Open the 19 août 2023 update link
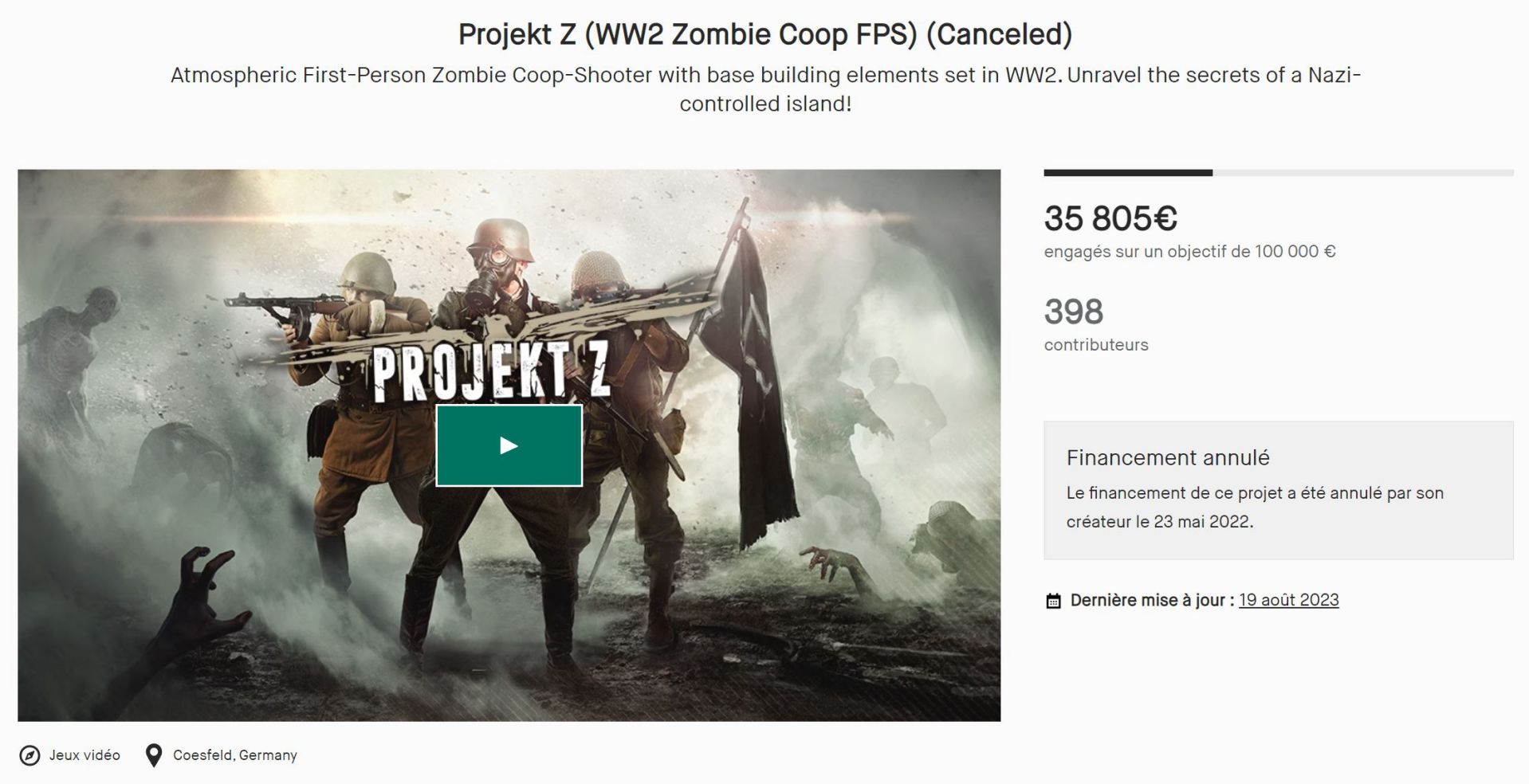The image size is (1529, 784). point(1288,600)
